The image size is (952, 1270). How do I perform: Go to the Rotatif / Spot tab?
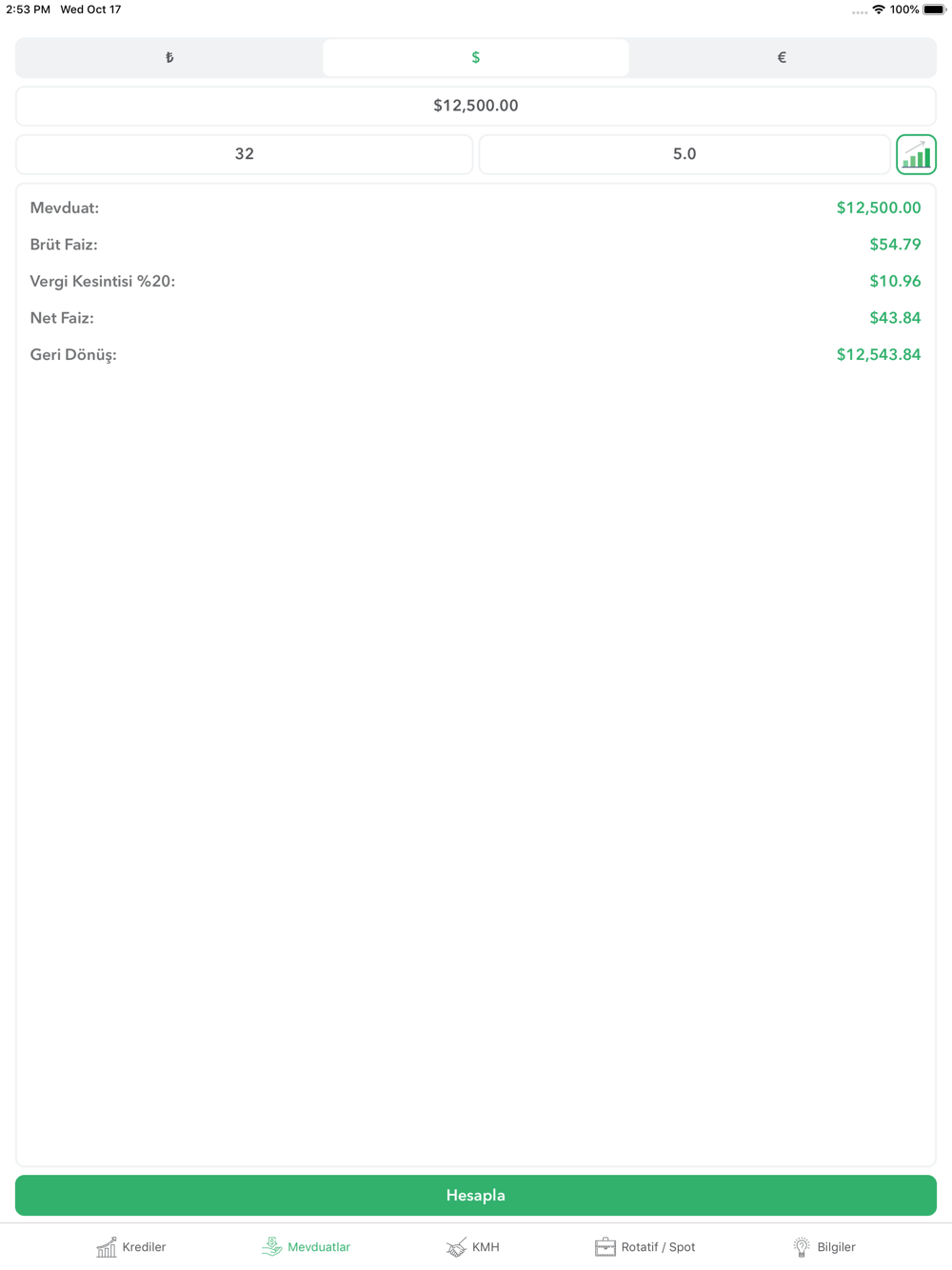click(x=645, y=1246)
